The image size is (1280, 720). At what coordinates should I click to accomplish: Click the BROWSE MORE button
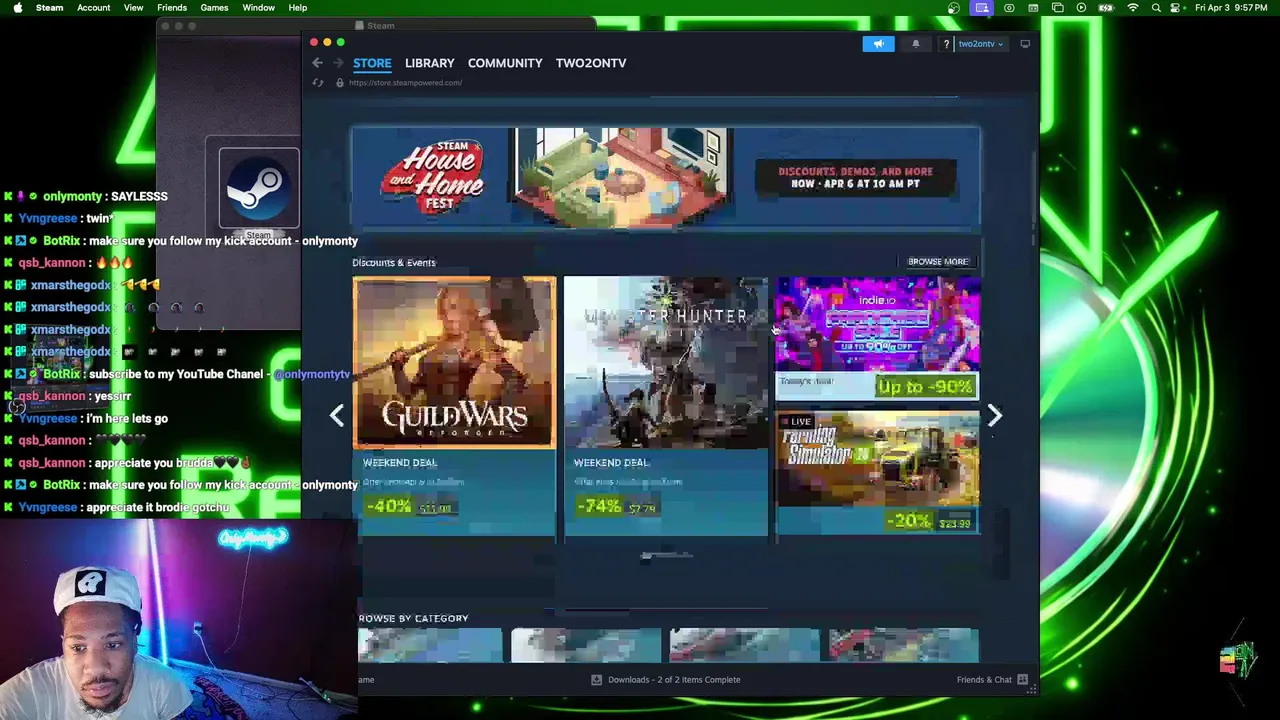(938, 262)
